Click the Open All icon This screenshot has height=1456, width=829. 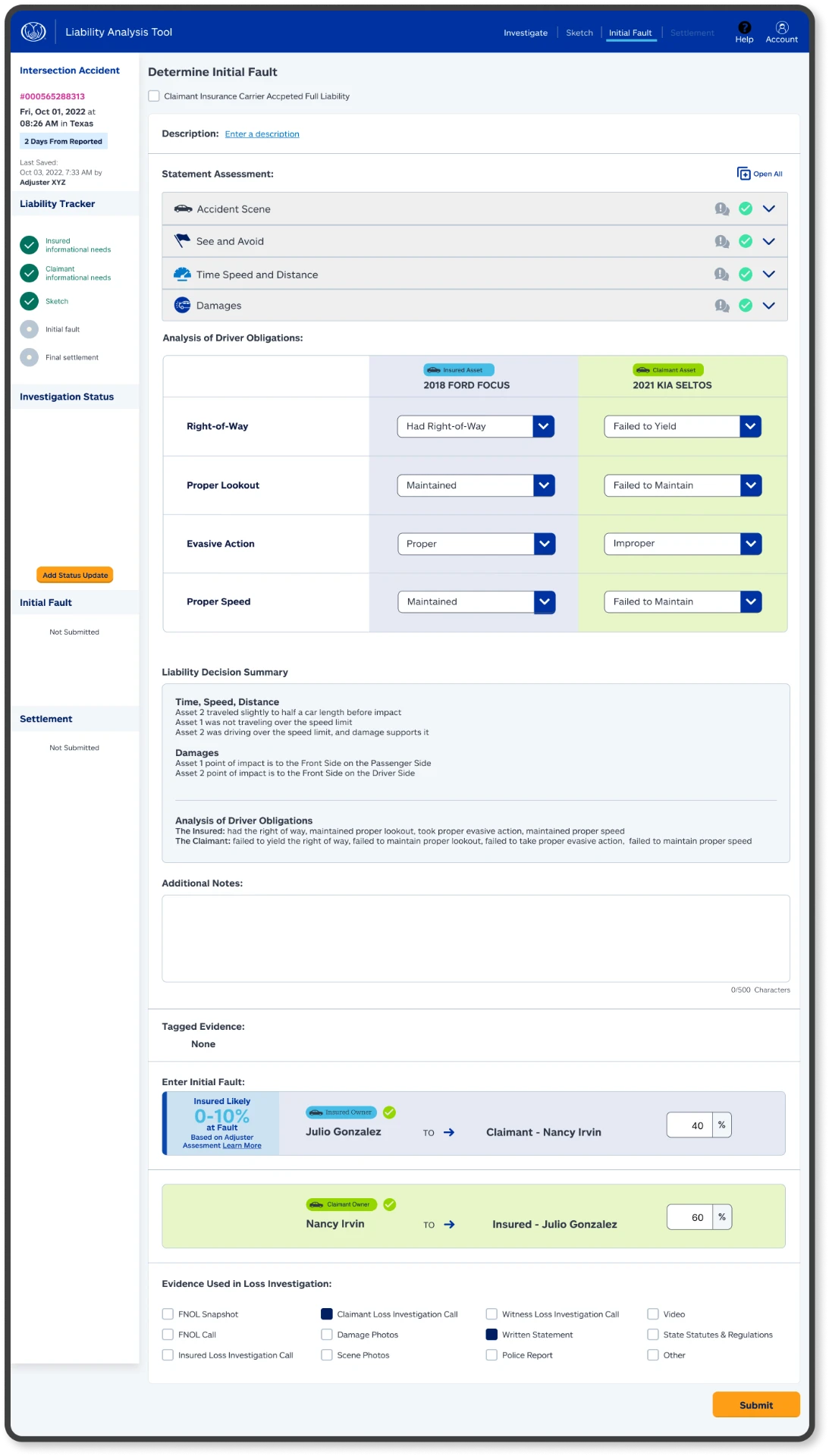(743, 174)
